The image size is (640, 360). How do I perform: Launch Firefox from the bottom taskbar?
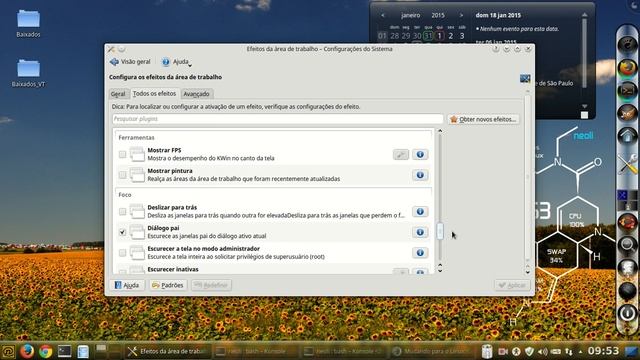click(x=27, y=351)
